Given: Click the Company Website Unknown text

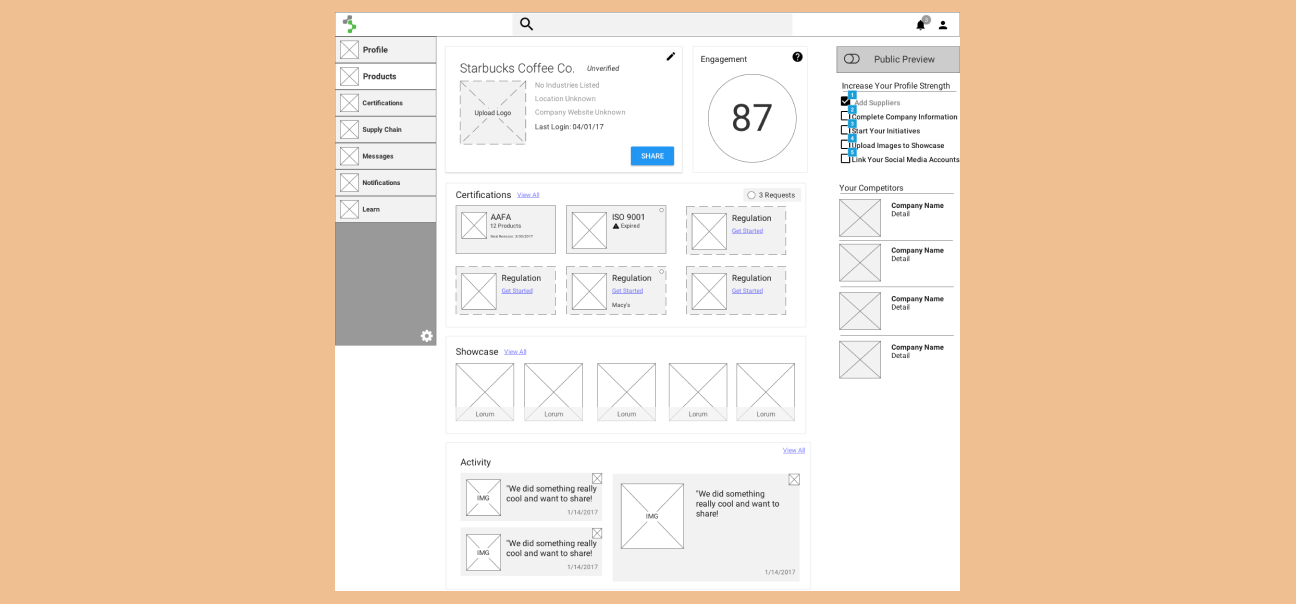Looking at the screenshot, I should (580, 112).
